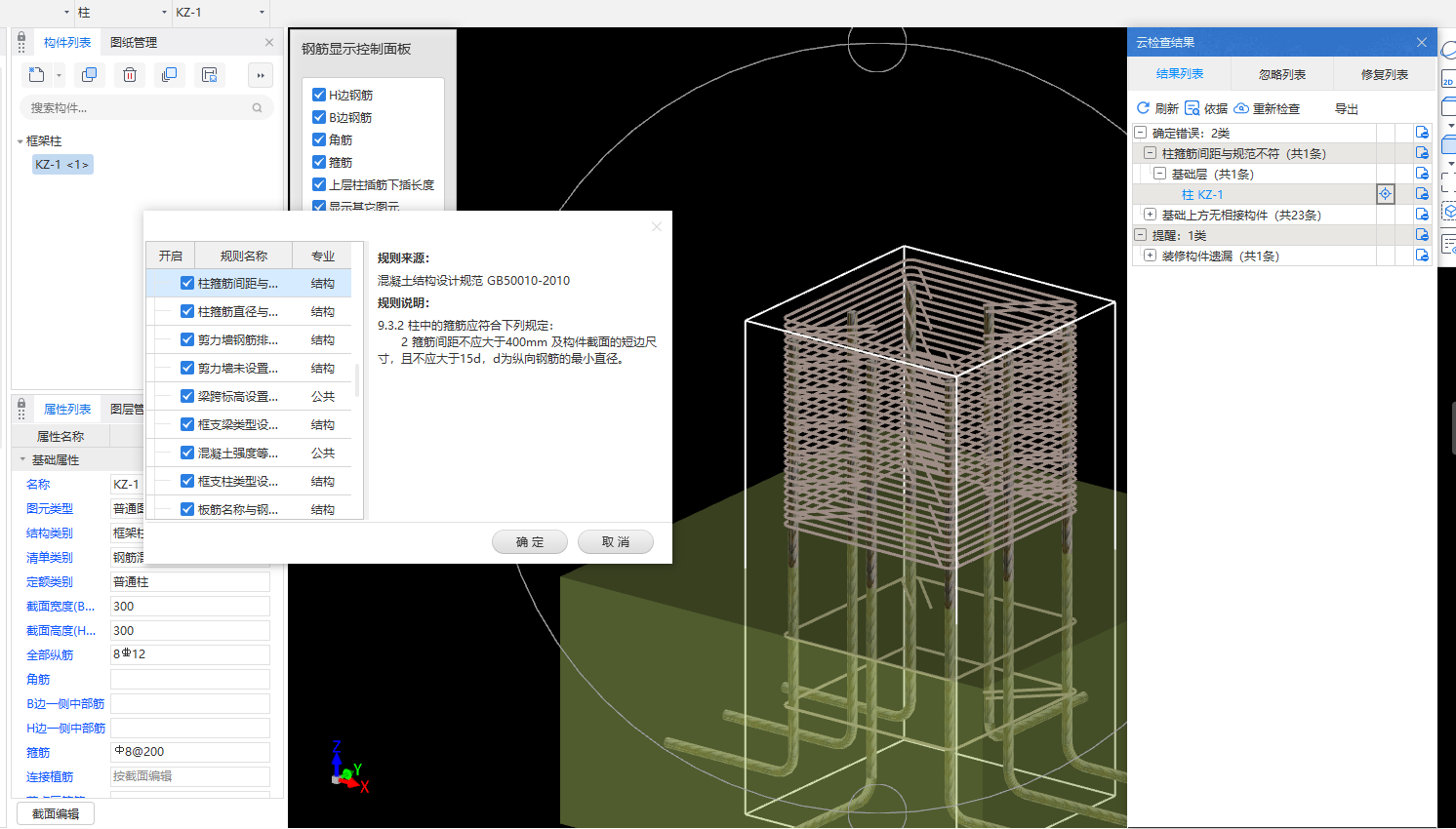Click the new component icon
This screenshot has height=829, width=1456.
tap(36, 75)
